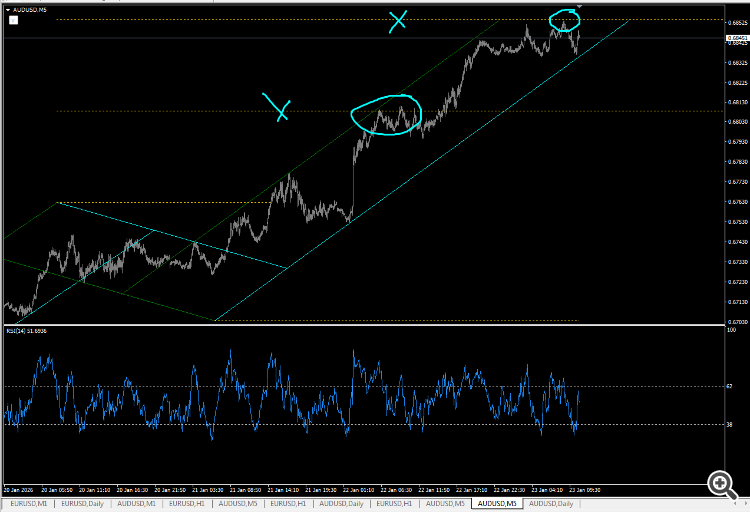750x512 pixels.
Task: Click the current price label 0.68451
Action: [x=737, y=38]
